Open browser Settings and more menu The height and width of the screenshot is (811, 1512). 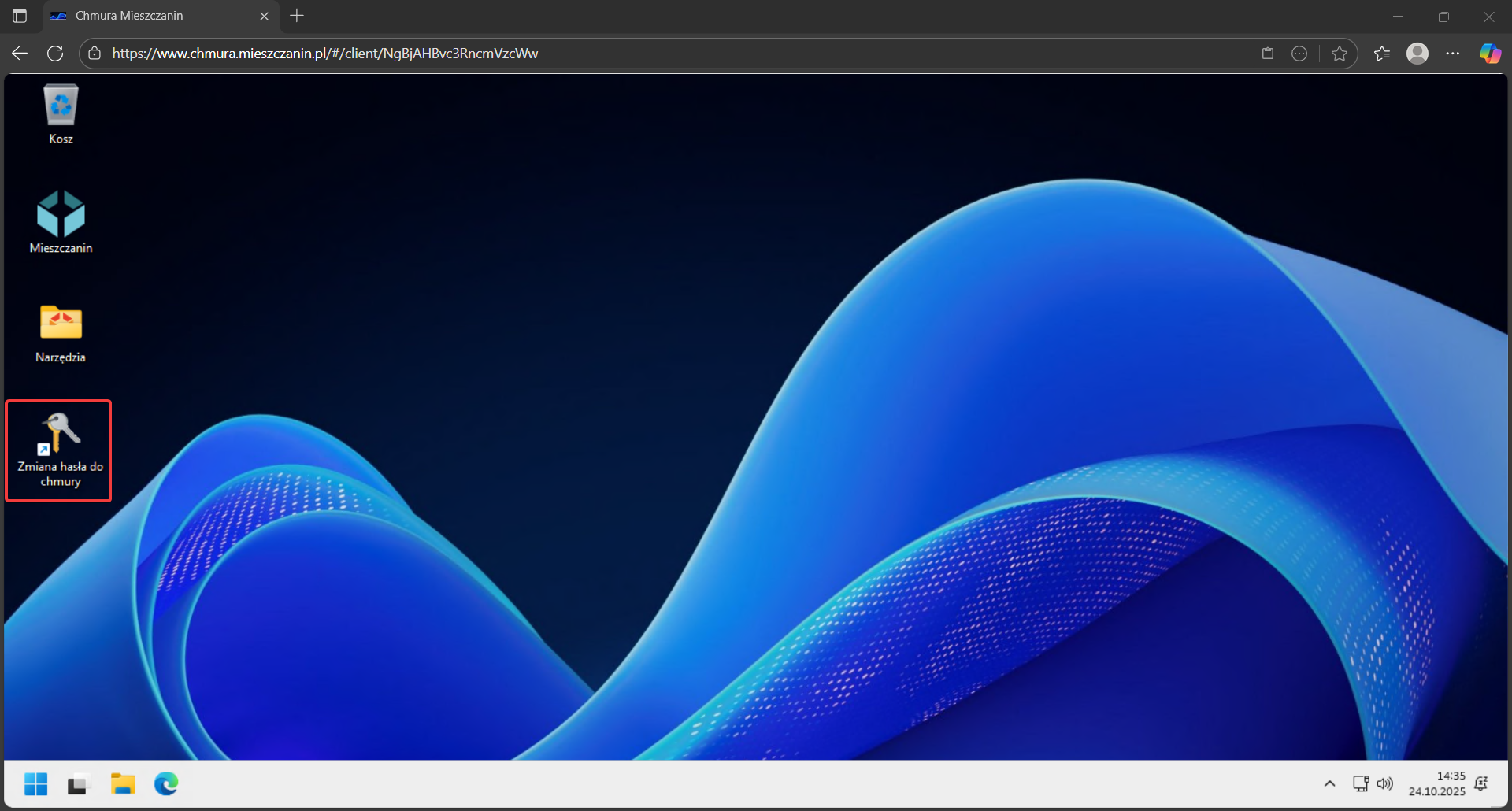[x=1452, y=54]
